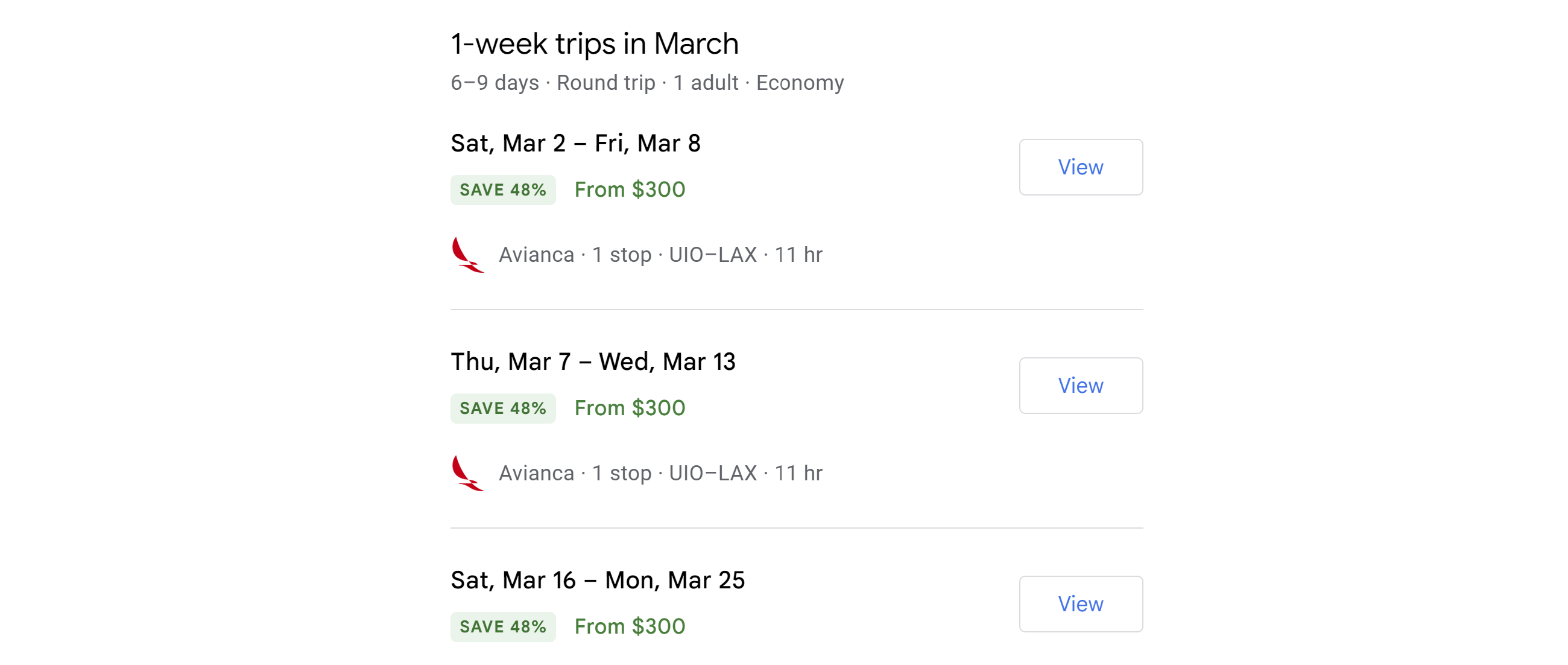View the Sat, Mar 2 – Fri, Mar 8 trip
The image size is (1568, 665).
coord(1081,168)
